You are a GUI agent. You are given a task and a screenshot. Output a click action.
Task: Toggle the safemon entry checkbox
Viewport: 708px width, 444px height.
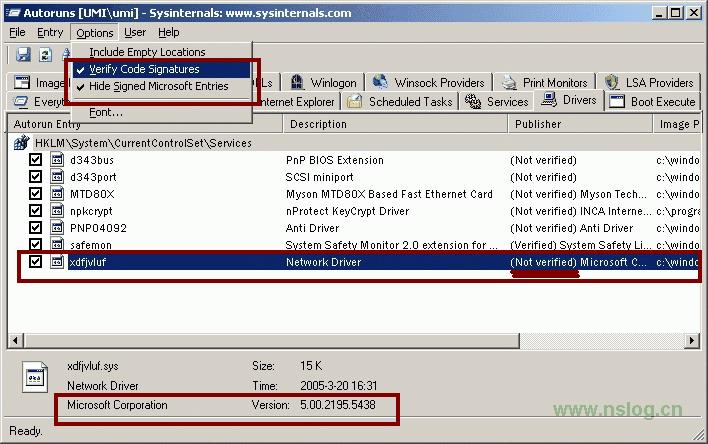[35, 244]
